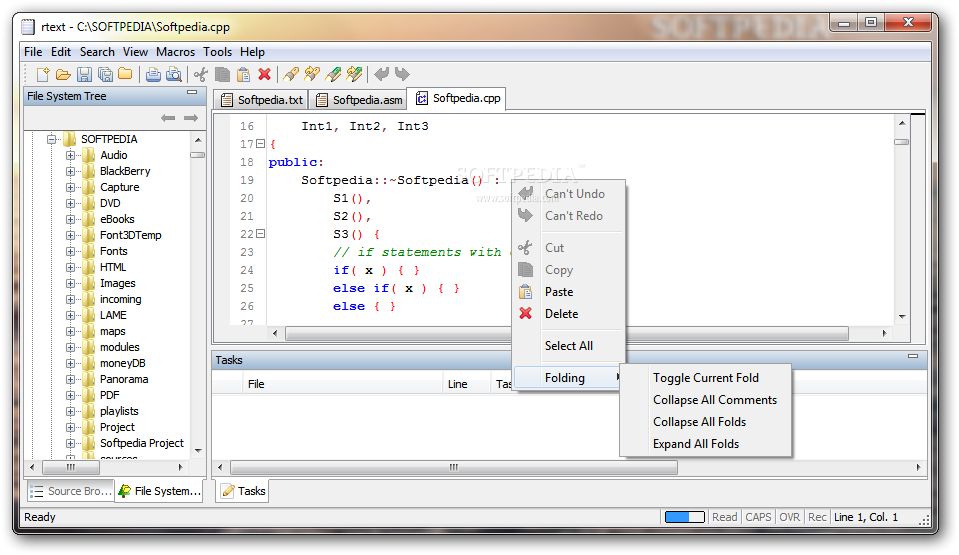
Task: Select the playlists folder
Action: coord(119,411)
